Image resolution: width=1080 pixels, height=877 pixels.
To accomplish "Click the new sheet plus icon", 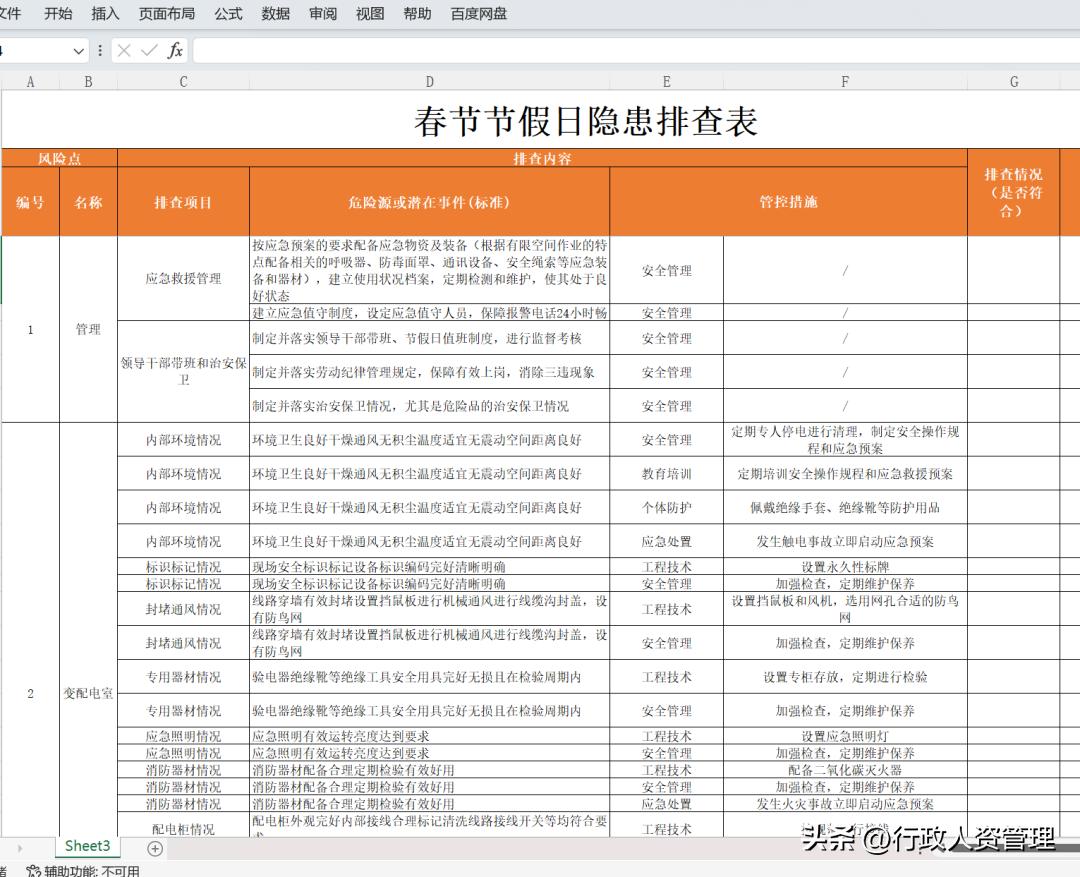I will pos(155,847).
